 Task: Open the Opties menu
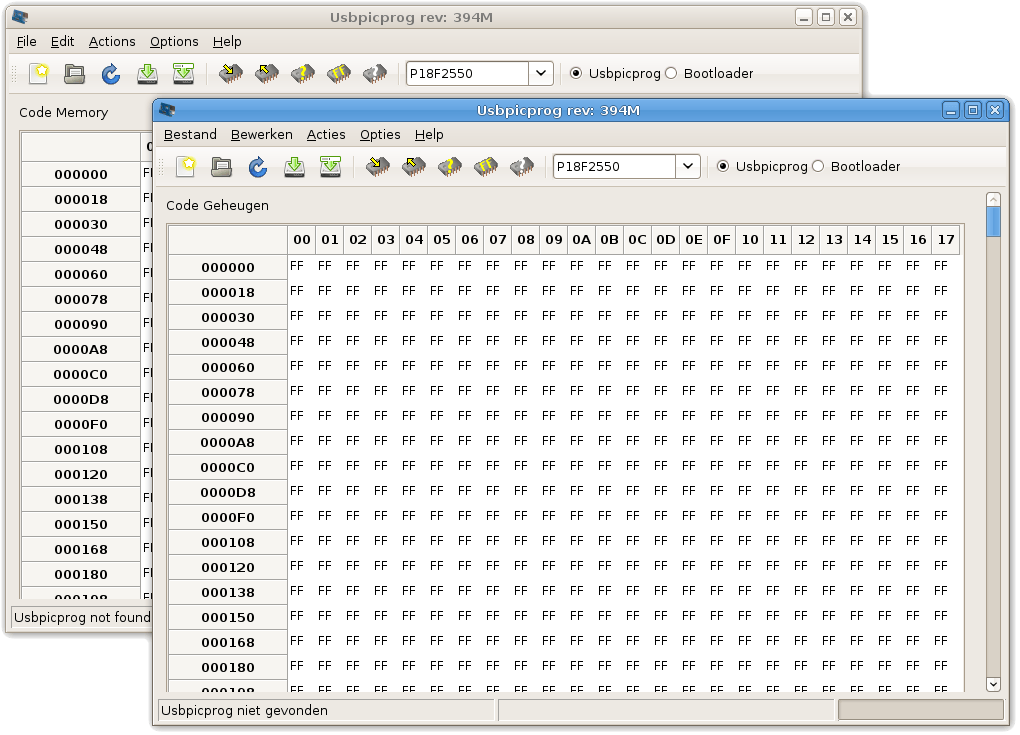pyautogui.click(x=380, y=135)
